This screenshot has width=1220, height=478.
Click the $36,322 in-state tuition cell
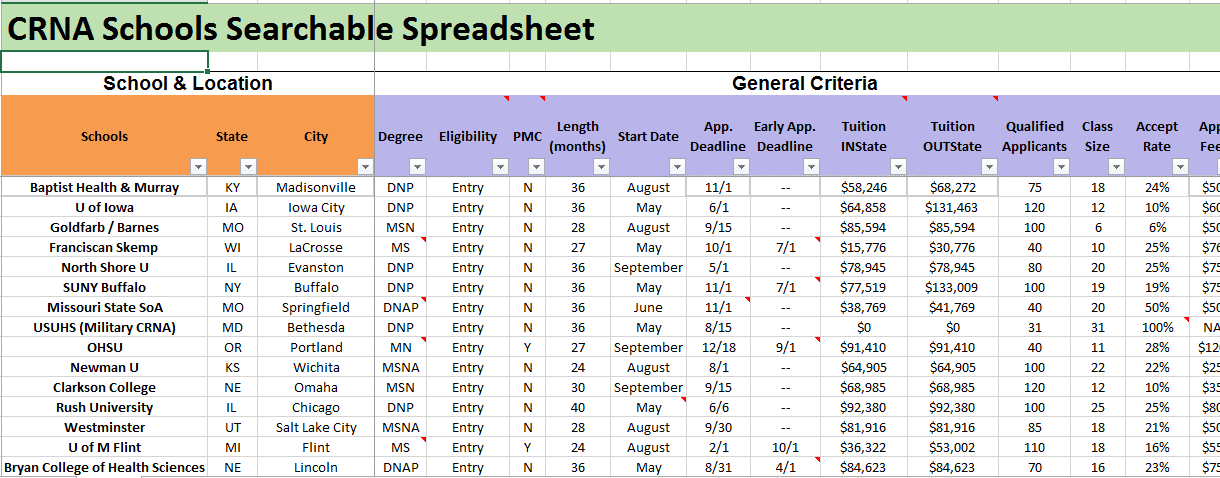coord(864,447)
